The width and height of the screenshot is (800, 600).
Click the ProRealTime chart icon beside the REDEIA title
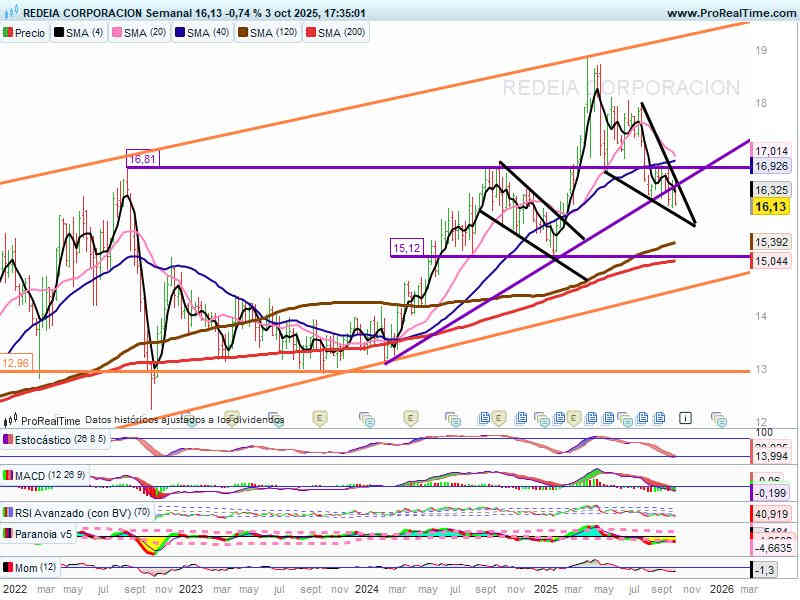(10, 14)
